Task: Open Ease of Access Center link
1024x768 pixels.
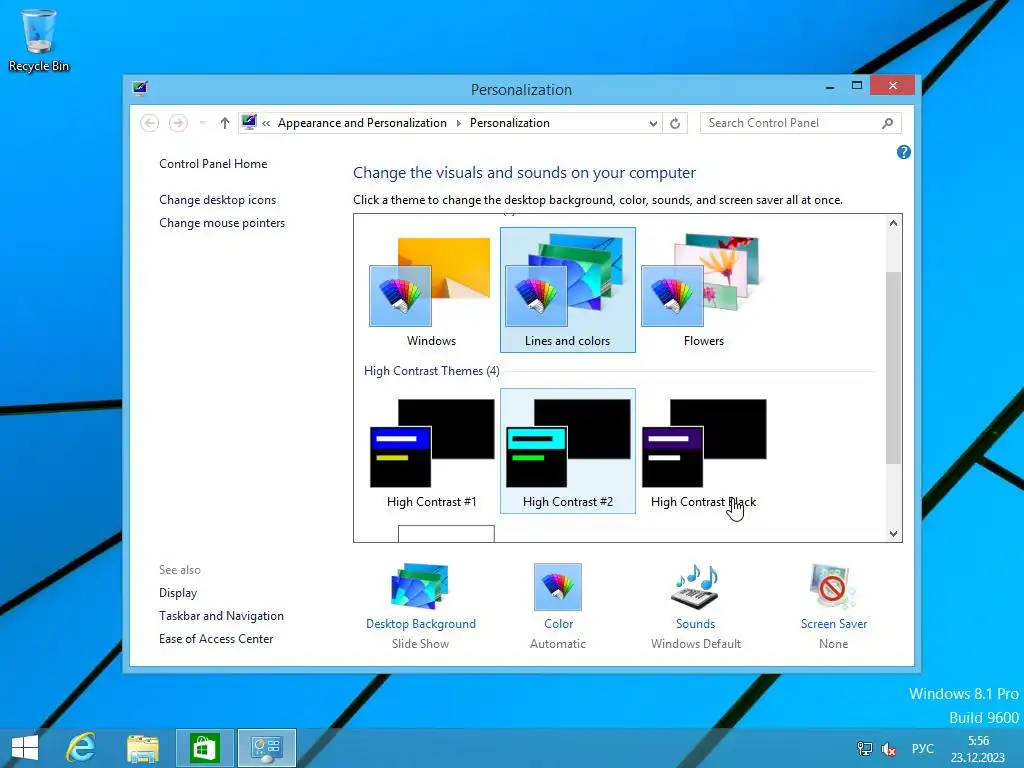Action: [x=216, y=639]
